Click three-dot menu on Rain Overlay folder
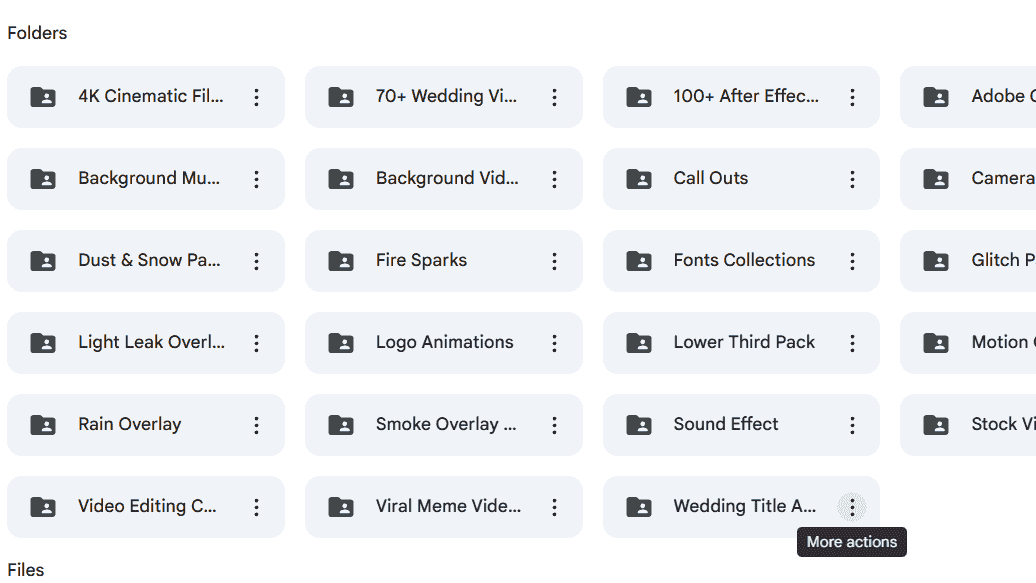Viewport: 1036px width, 583px height. coord(256,425)
